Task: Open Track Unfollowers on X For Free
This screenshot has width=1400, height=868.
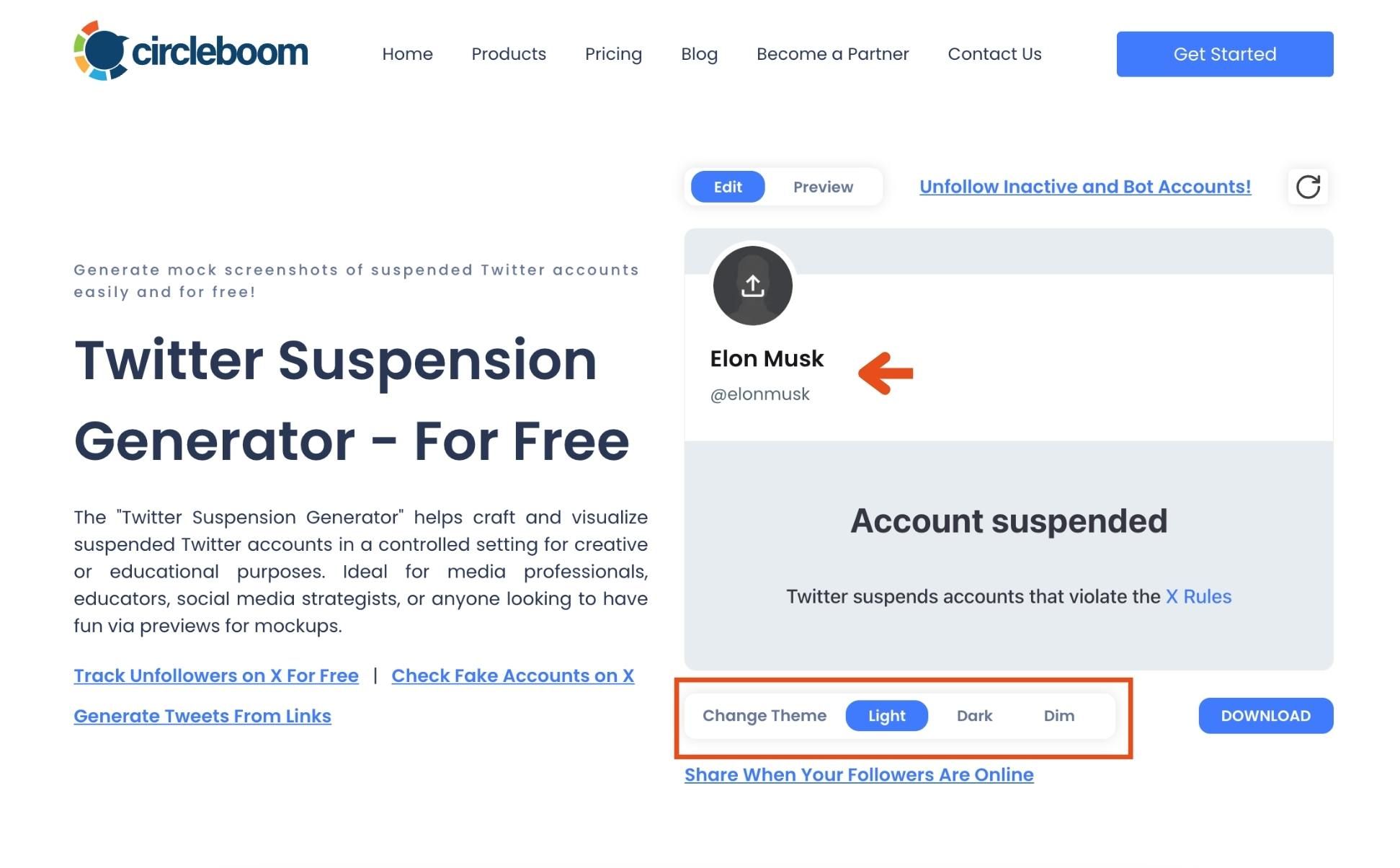Action: 215,676
